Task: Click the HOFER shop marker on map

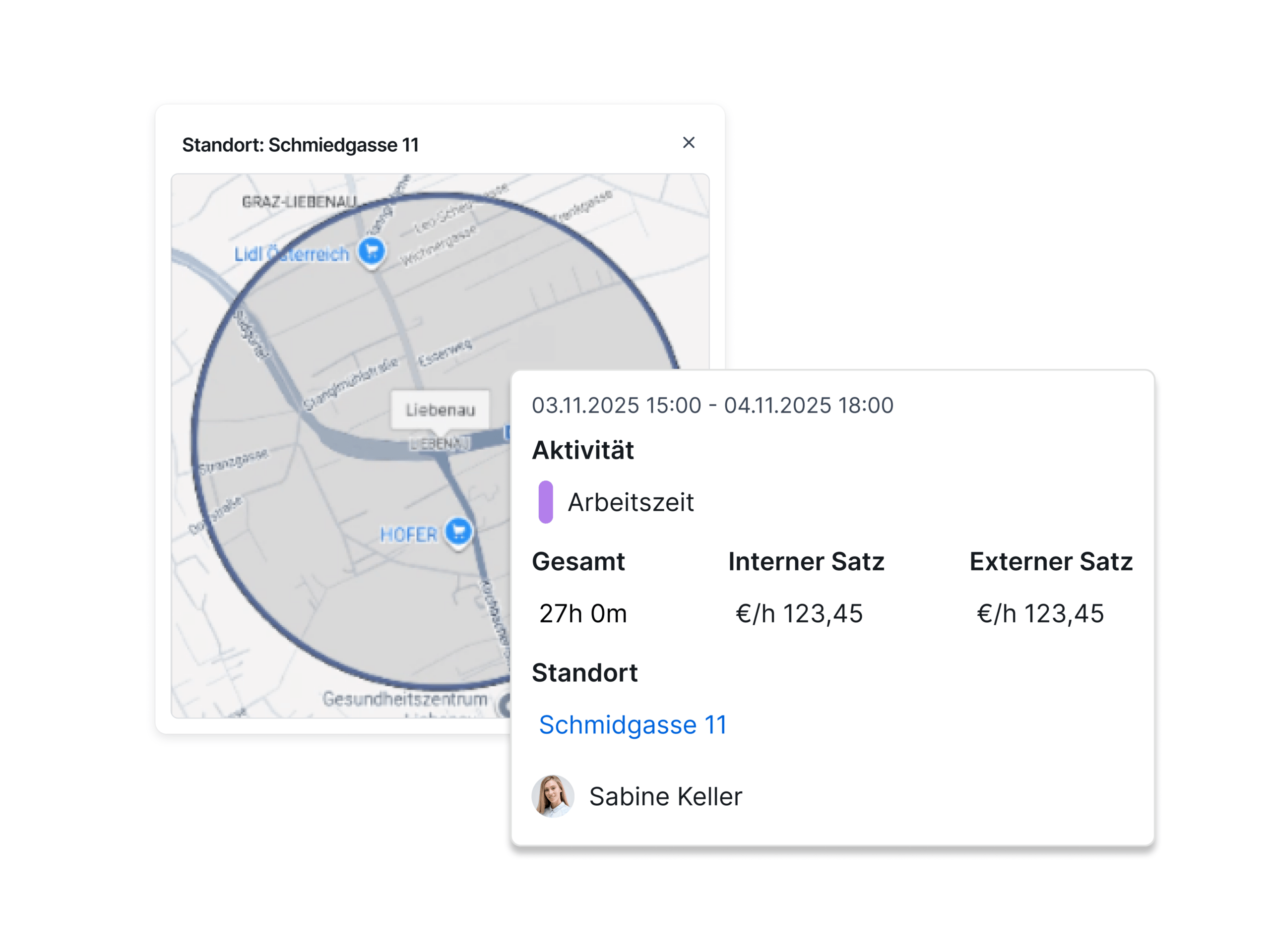Action: 459,533
